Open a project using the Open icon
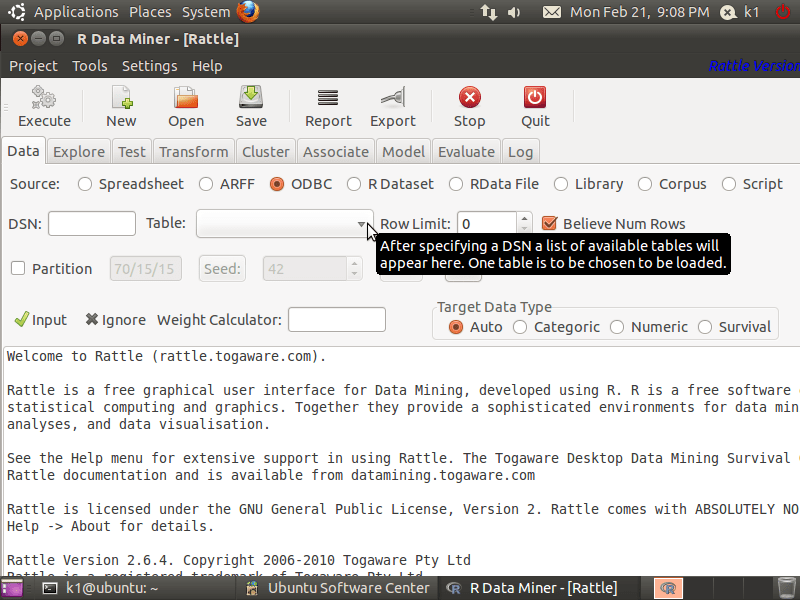The height and width of the screenshot is (600, 800). [x=186, y=98]
